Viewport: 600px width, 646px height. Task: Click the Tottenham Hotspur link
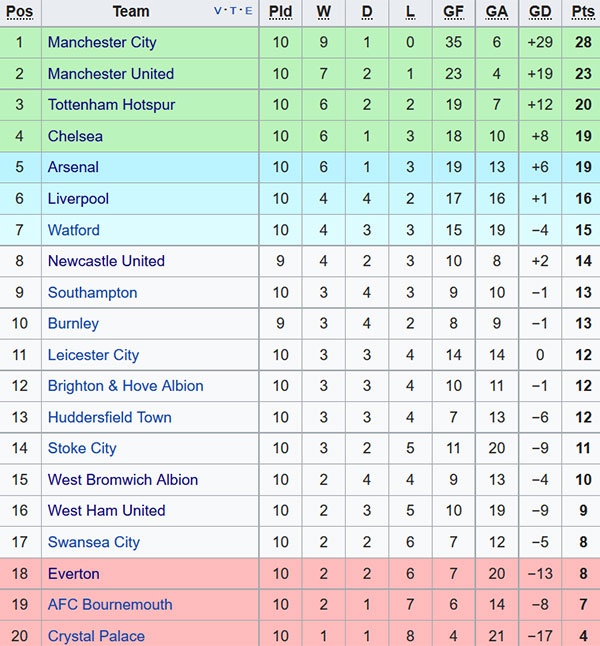(111, 105)
